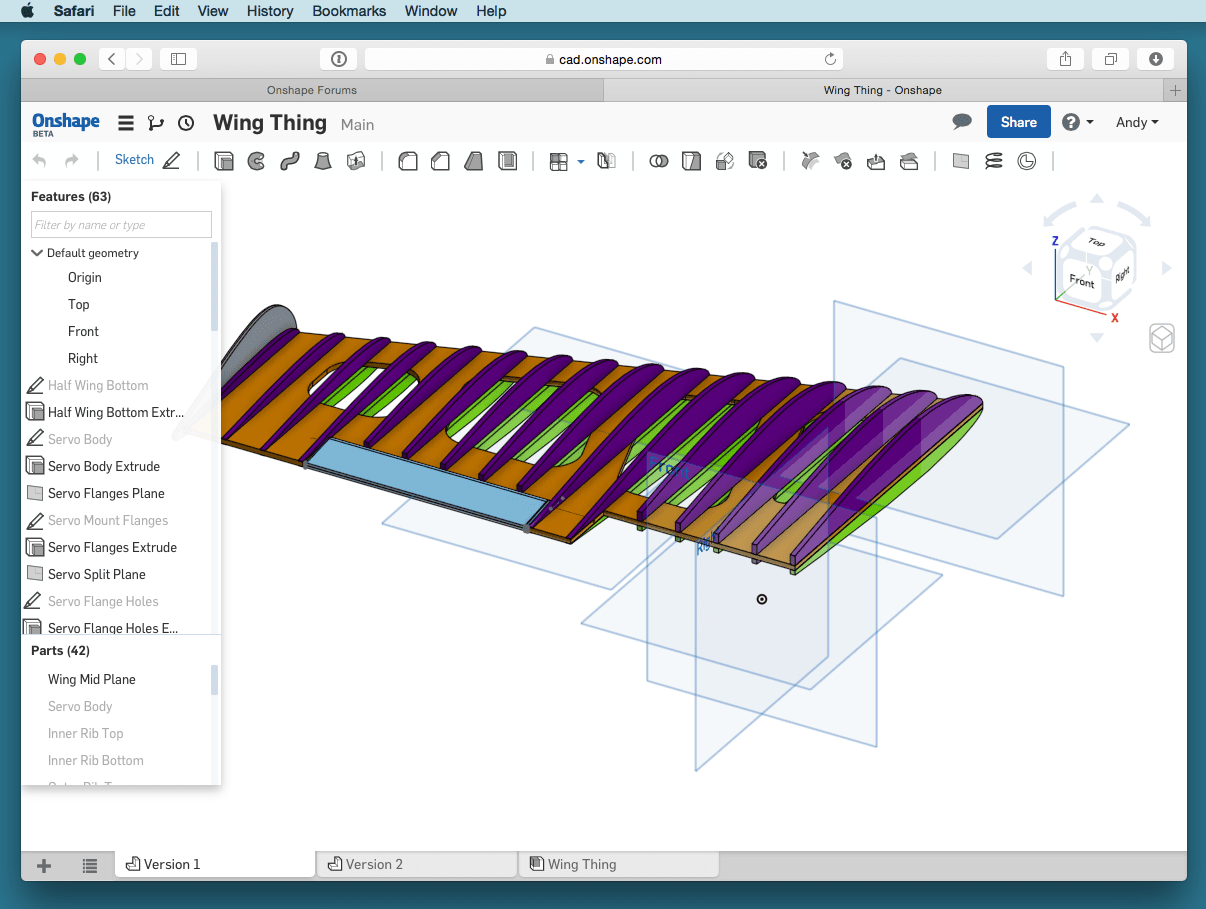Viewport: 1206px width, 909px height.
Task: Activate the Sweep tool
Action: (x=289, y=160)
